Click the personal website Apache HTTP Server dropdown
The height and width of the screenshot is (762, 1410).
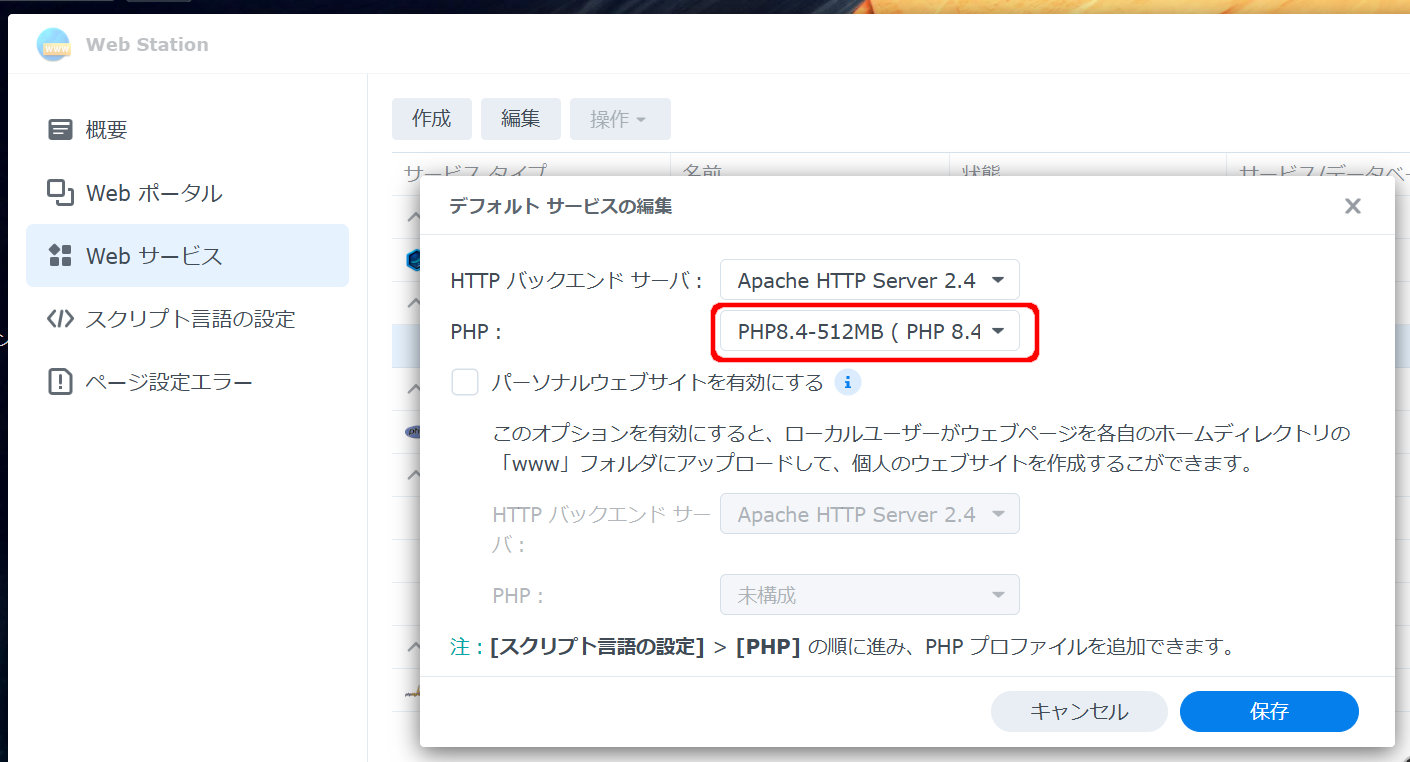tap(869, 514)
